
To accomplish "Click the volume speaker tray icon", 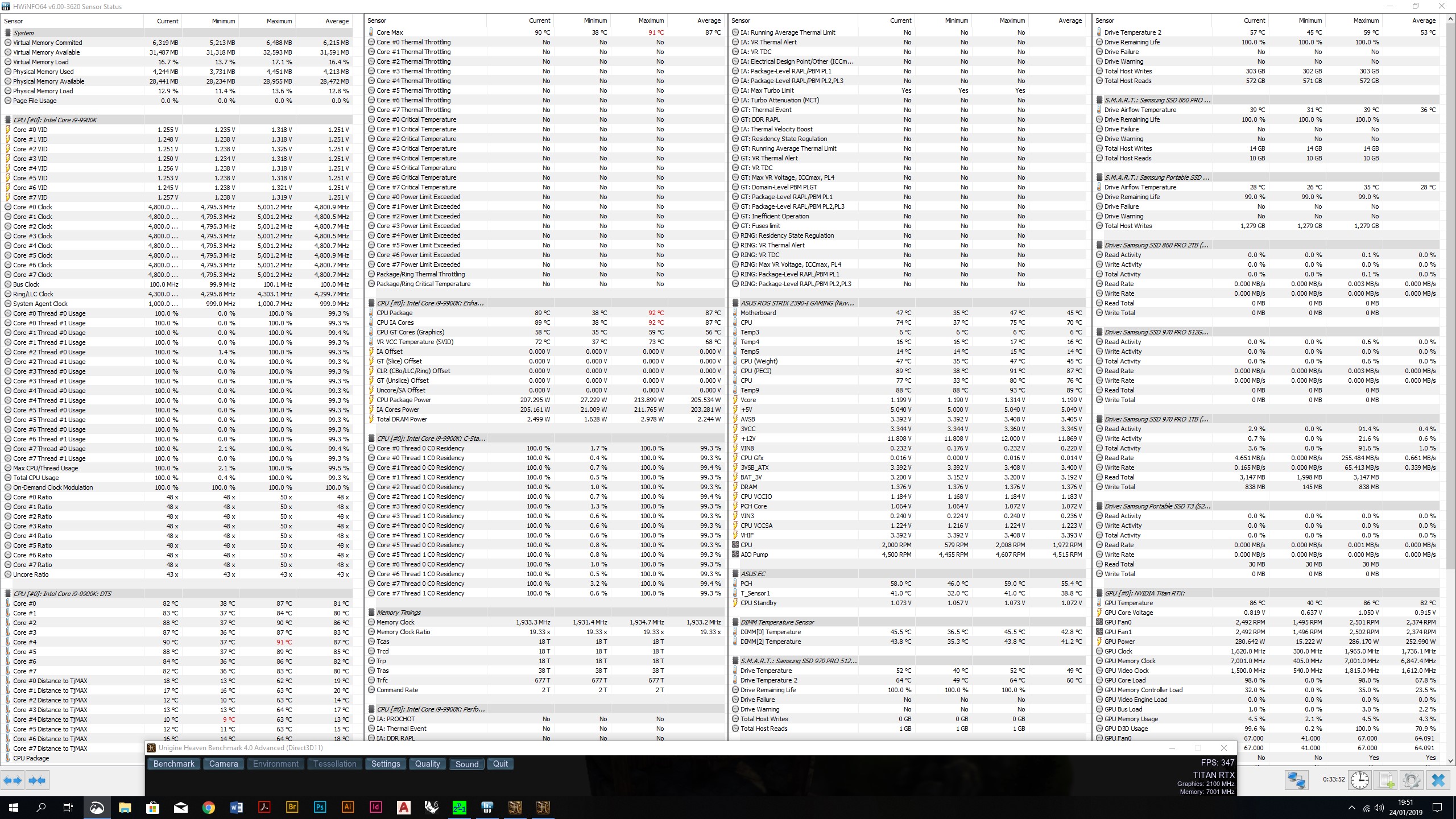I will pos(1379,808).
